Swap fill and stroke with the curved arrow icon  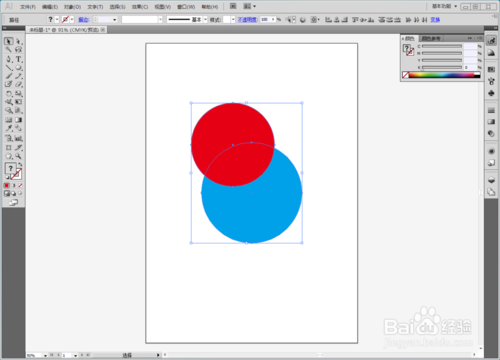coord(20,165)
